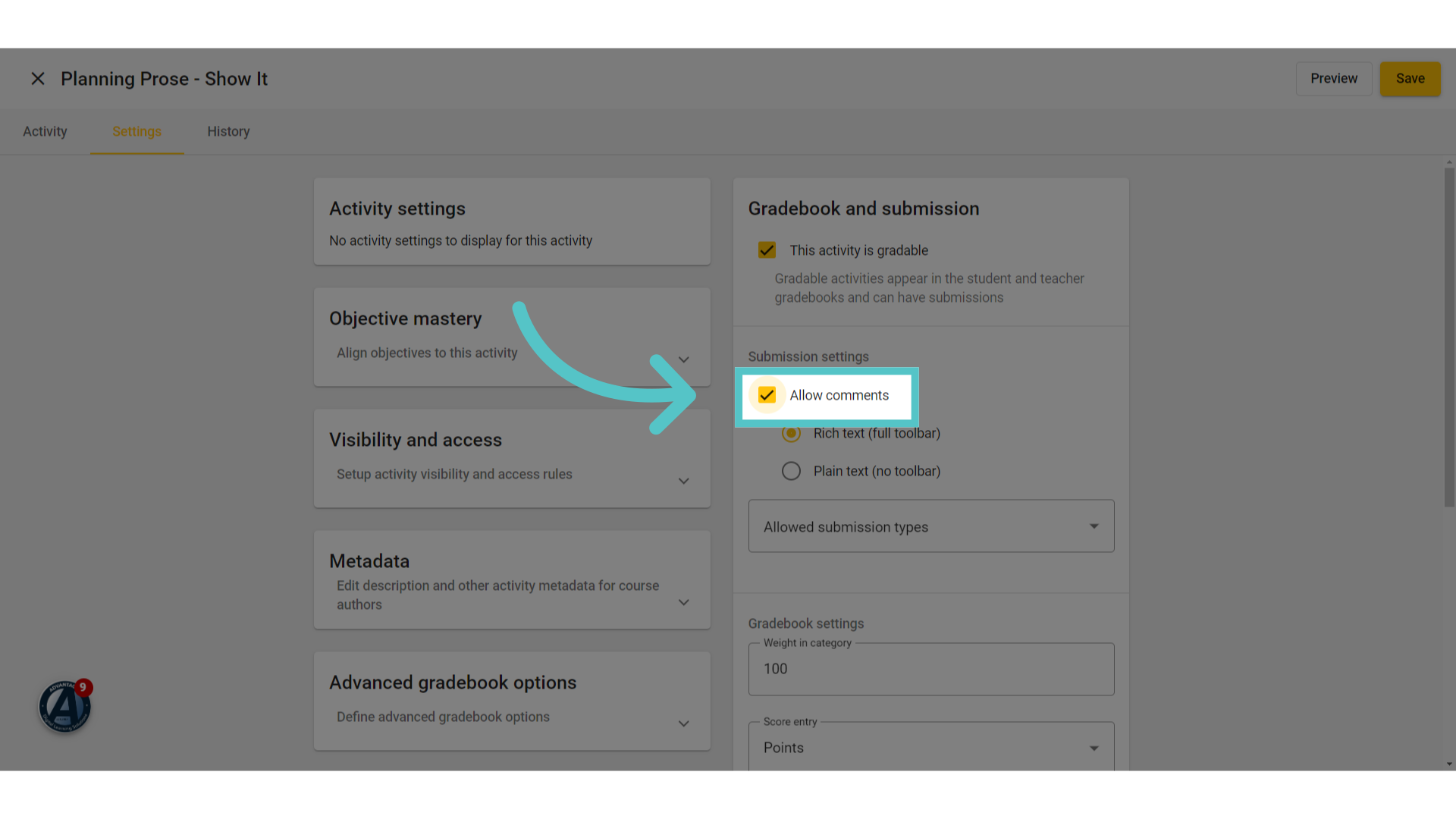Expand the Objective mastery section
The image size is (1456, 819).
683,359
